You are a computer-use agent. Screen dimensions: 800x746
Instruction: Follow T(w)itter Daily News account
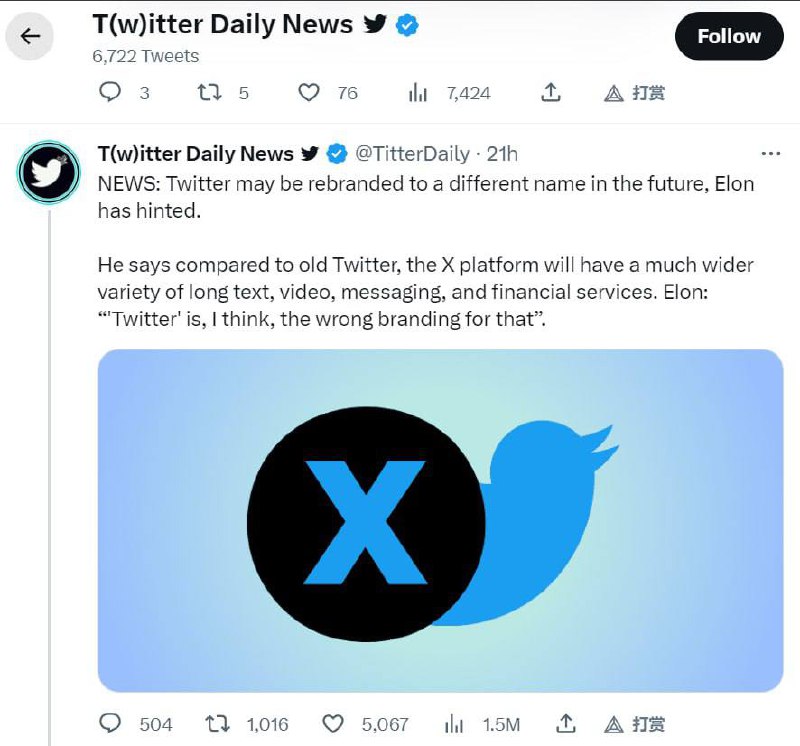[x=729, y=37]
